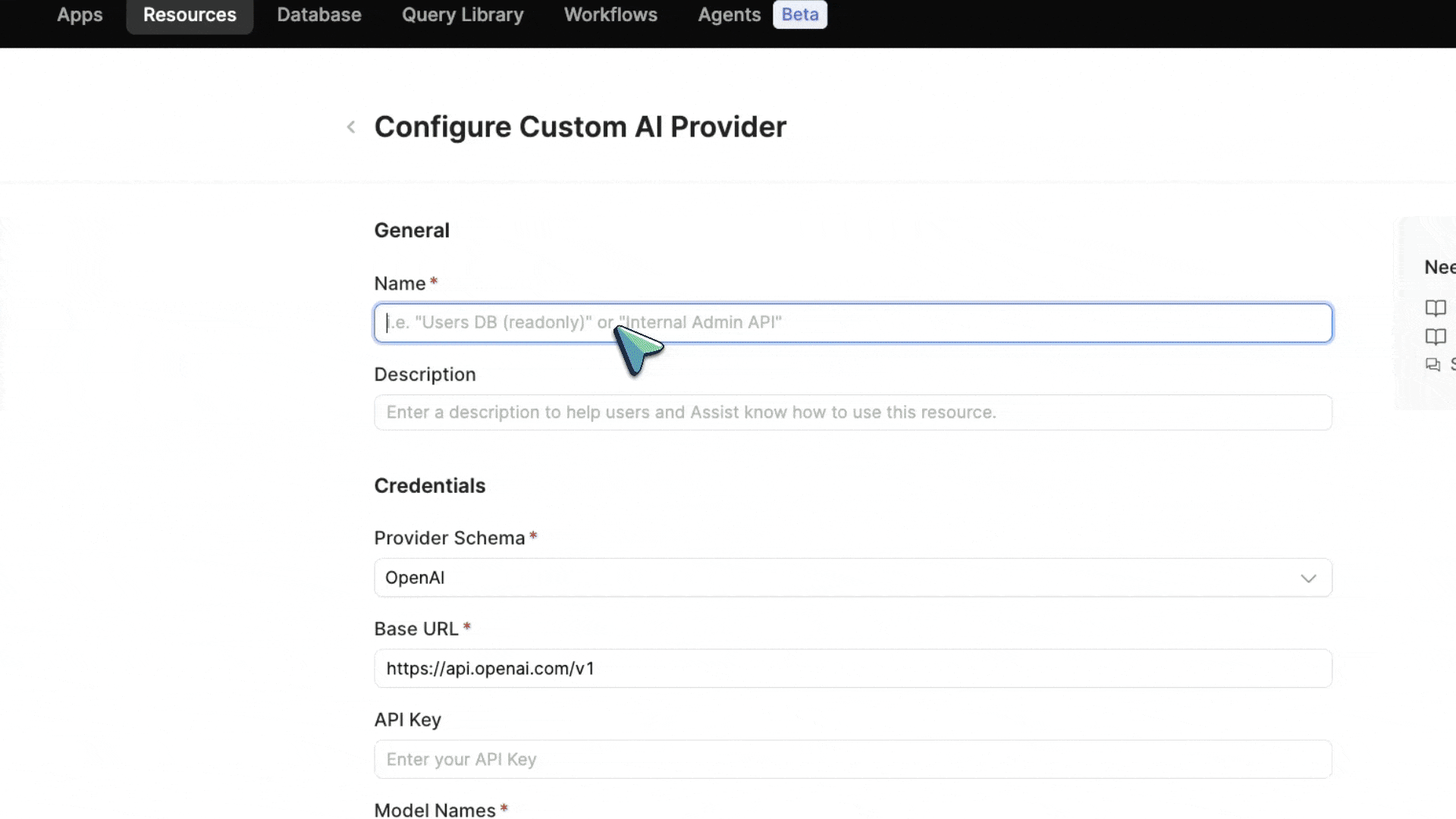This screenshot has height=819, width=1456.
Task: Click the lower book documentation icon
Action: 1435,337
